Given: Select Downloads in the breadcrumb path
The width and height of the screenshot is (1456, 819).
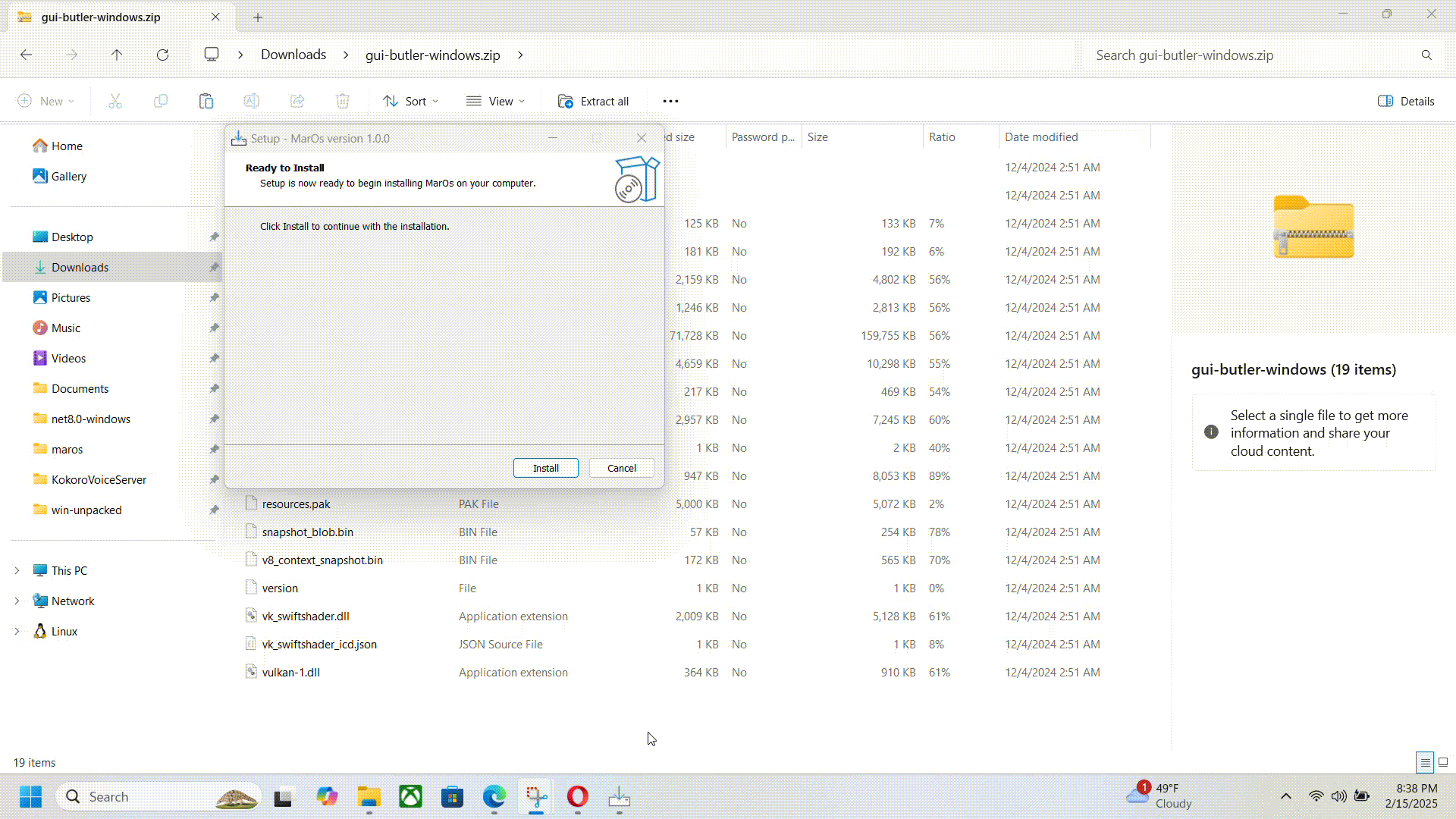Looking at the screenshot, I should point(293,55).
